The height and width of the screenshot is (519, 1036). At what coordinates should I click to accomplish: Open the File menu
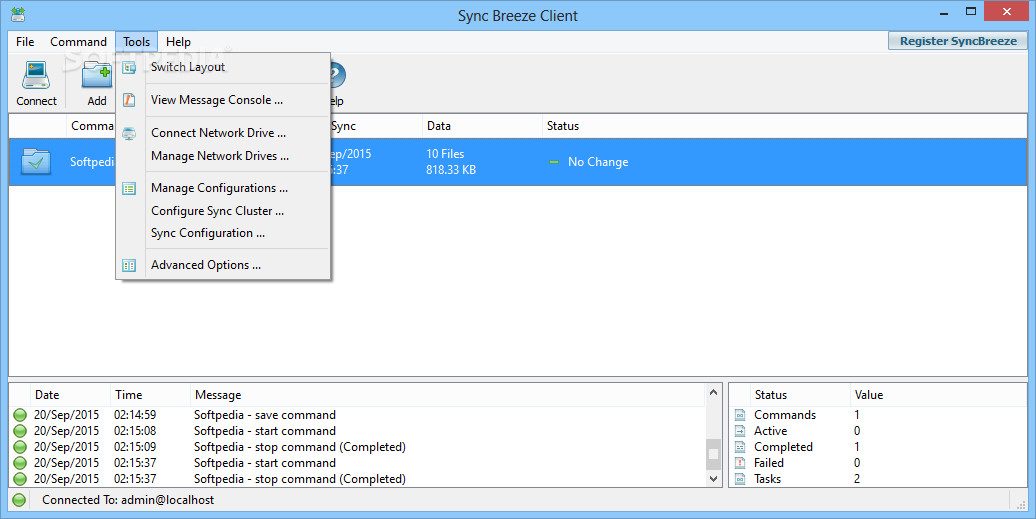[25, 42]
